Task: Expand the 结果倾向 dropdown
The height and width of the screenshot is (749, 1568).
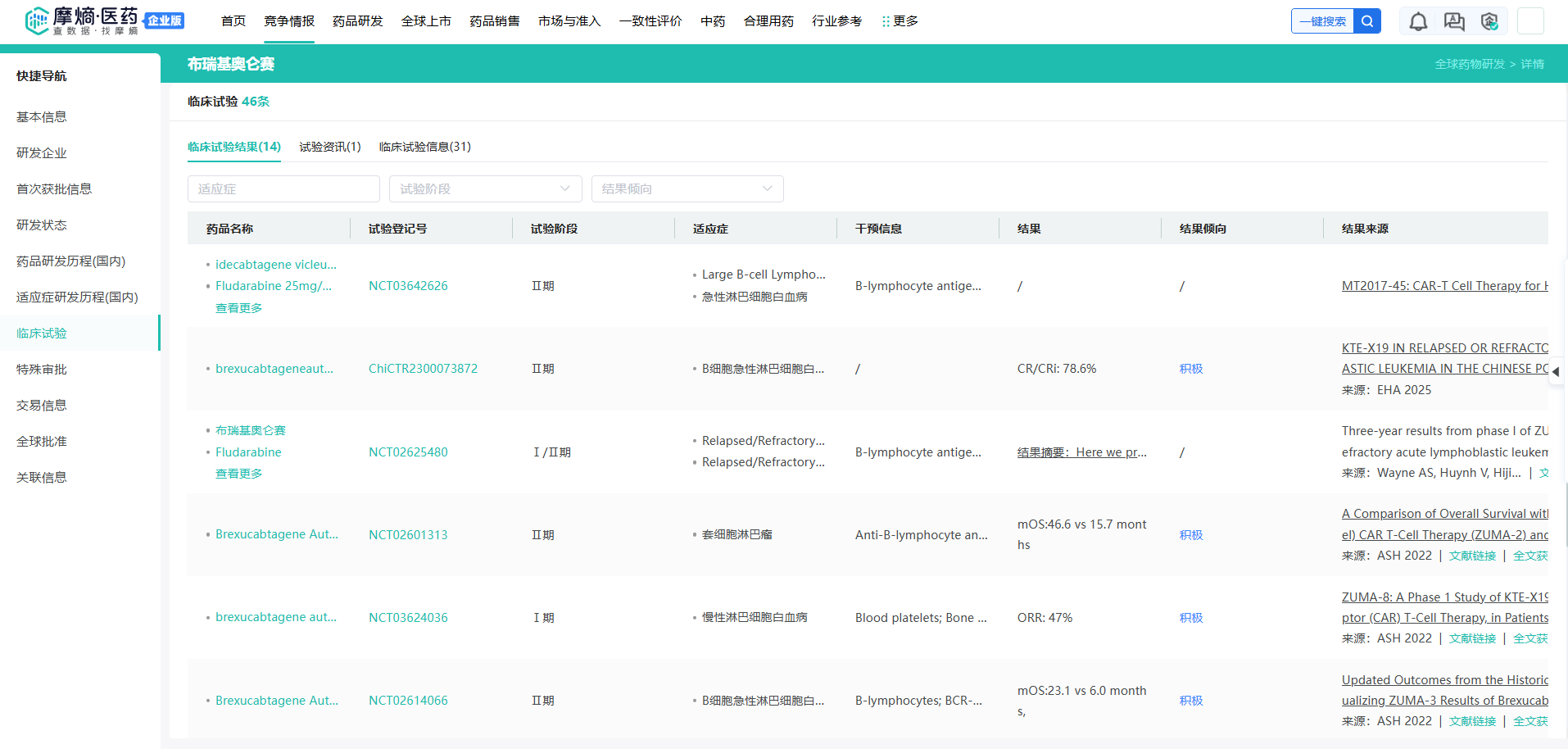Action: [x=687, y=189]
